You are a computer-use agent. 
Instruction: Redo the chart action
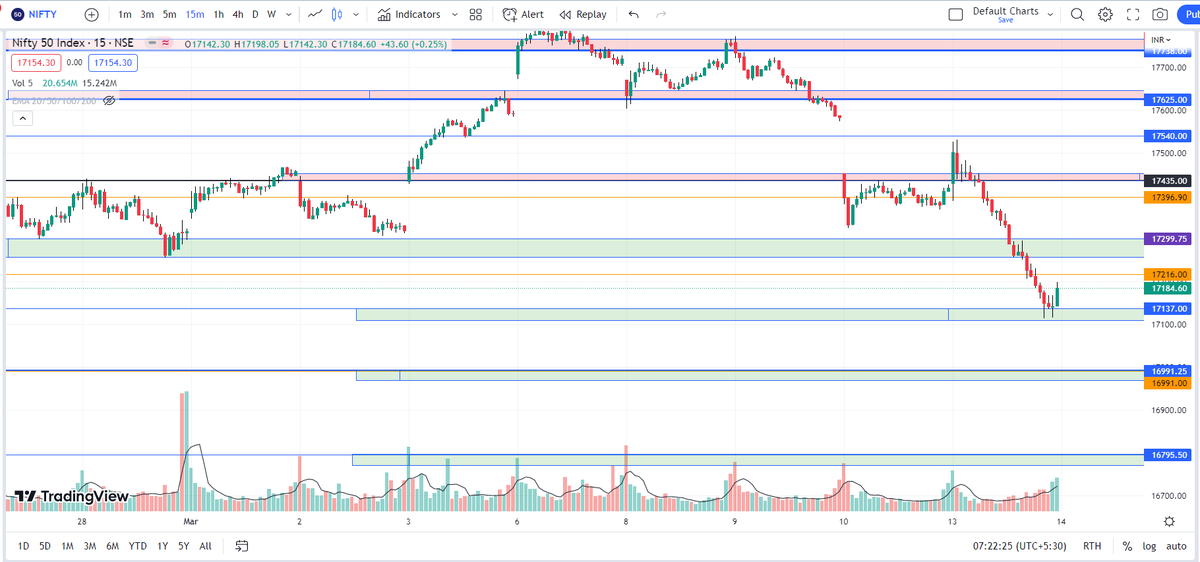click(661, 14)
